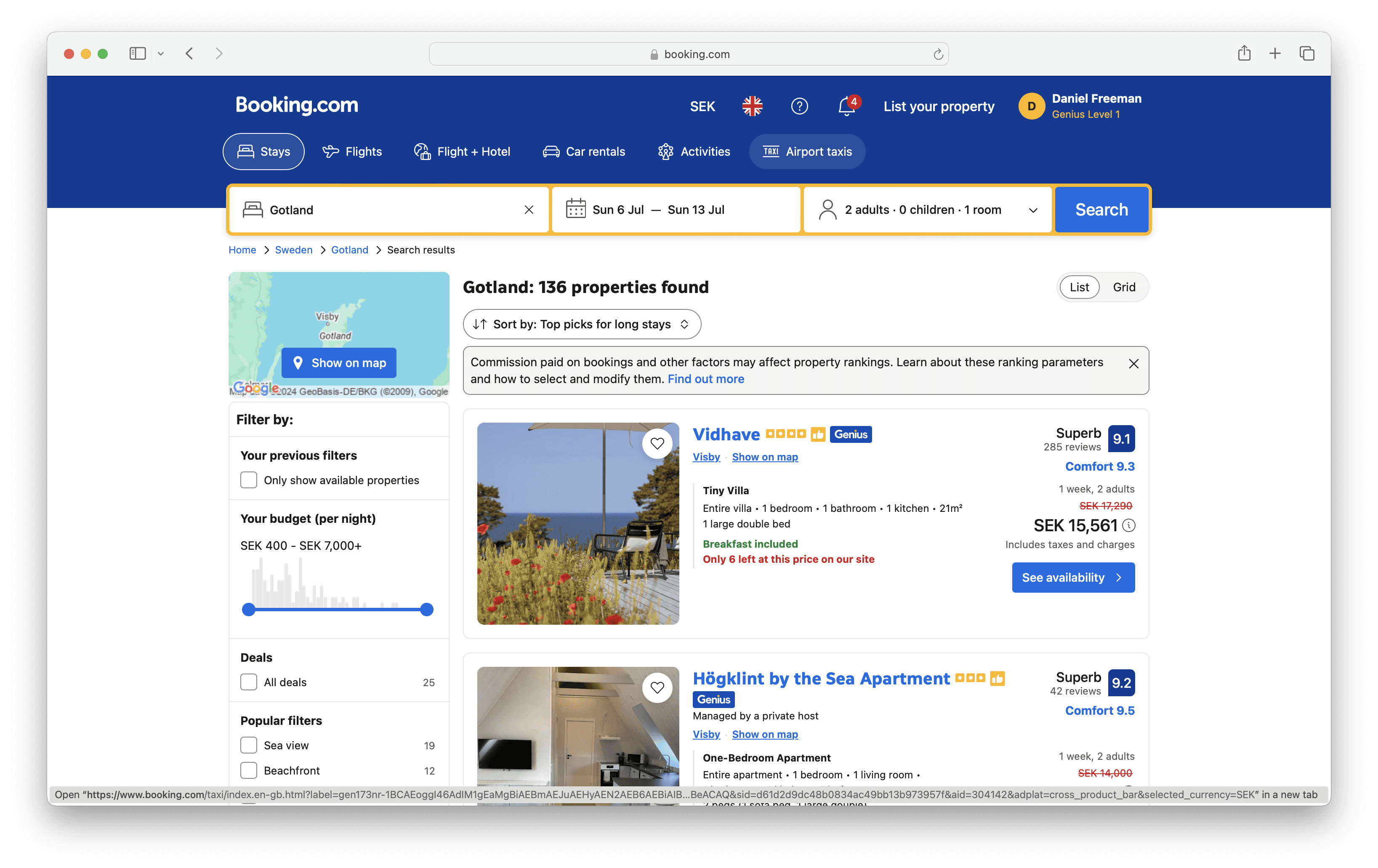The height and width of the screenshot is (868, 1378).
Task: Save Högklint by the Sea Apartment heart icon
Action: [x=657, y=687]
